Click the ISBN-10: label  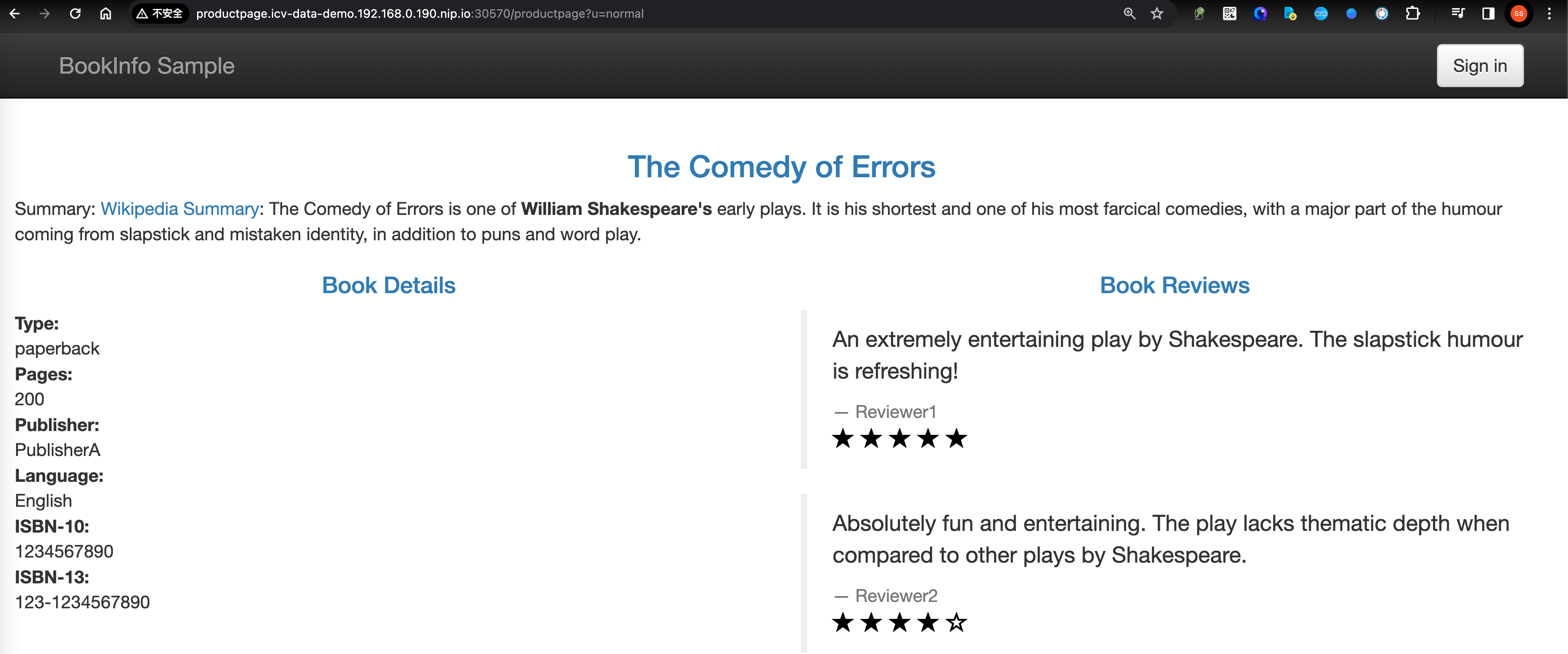pyautogui.click(x=52, y=526)
